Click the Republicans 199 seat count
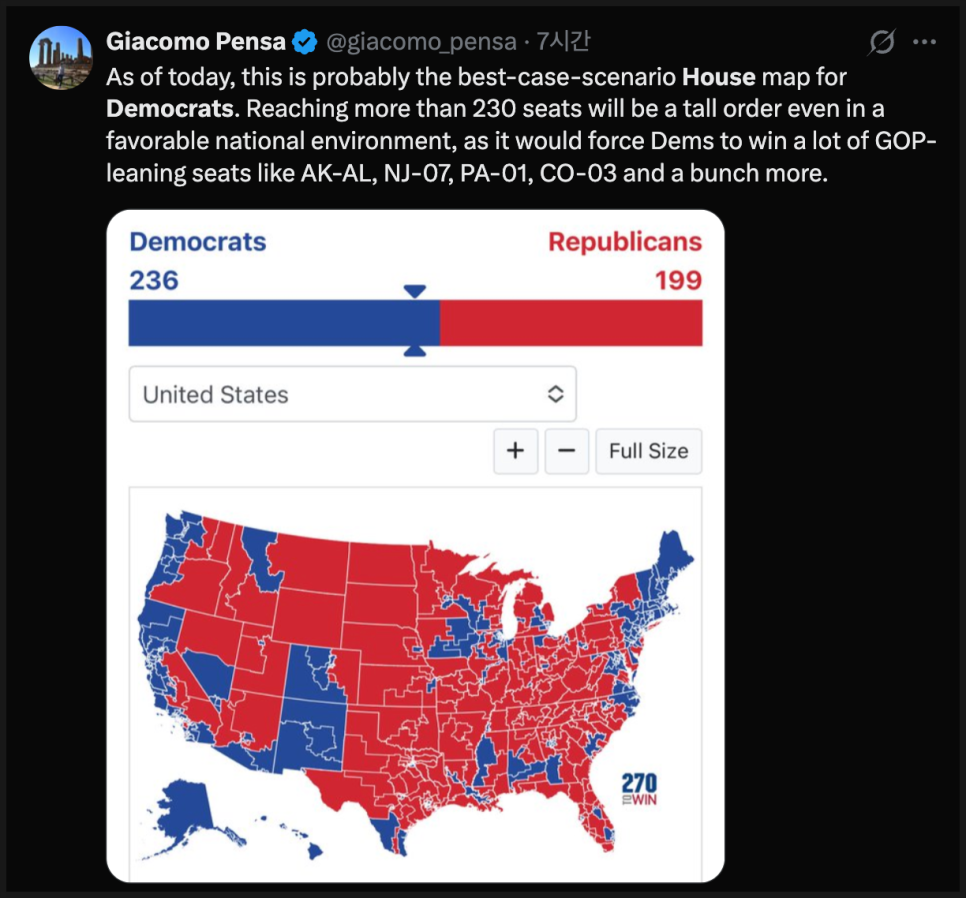 pyautogui.click(x=678, y=281)
